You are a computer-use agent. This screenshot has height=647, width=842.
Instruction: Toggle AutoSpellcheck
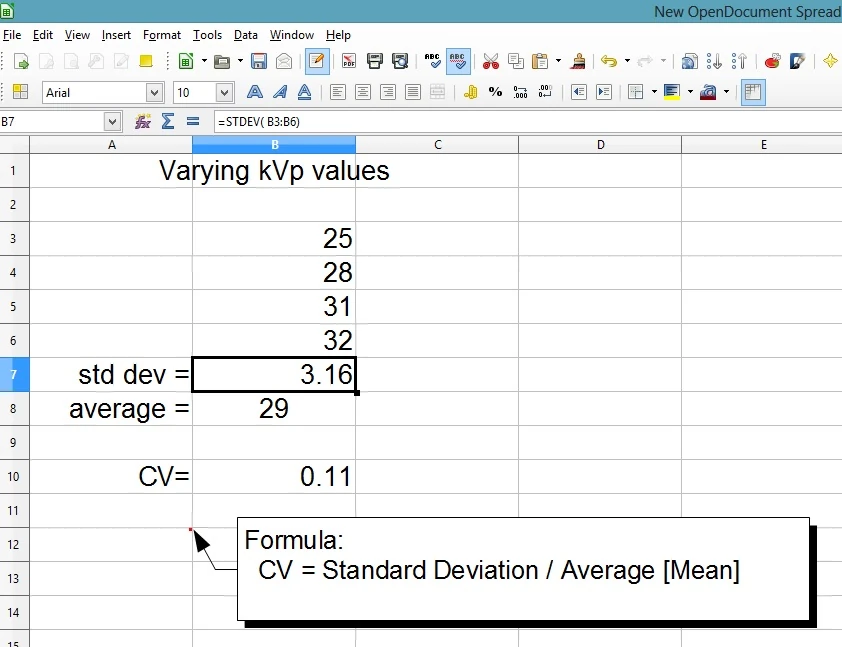458,61
